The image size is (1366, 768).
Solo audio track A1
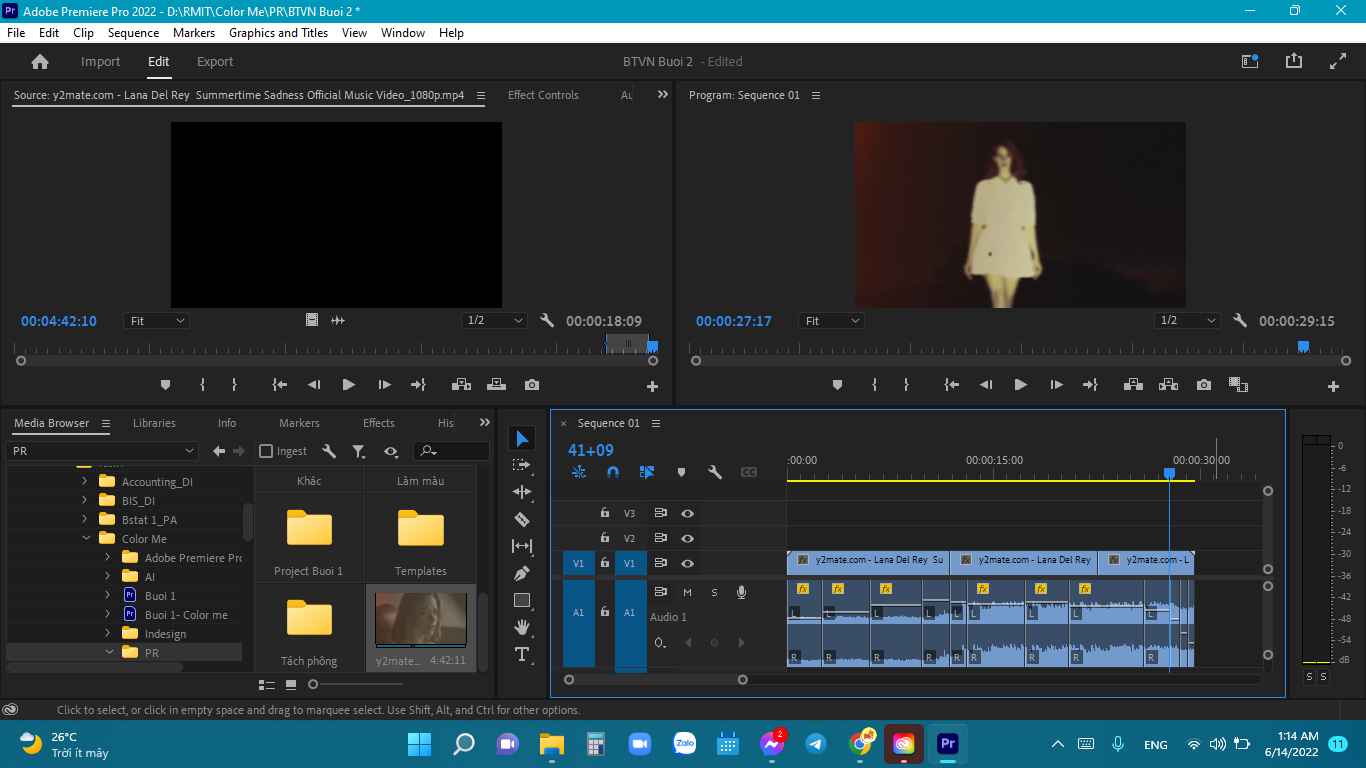714,592
